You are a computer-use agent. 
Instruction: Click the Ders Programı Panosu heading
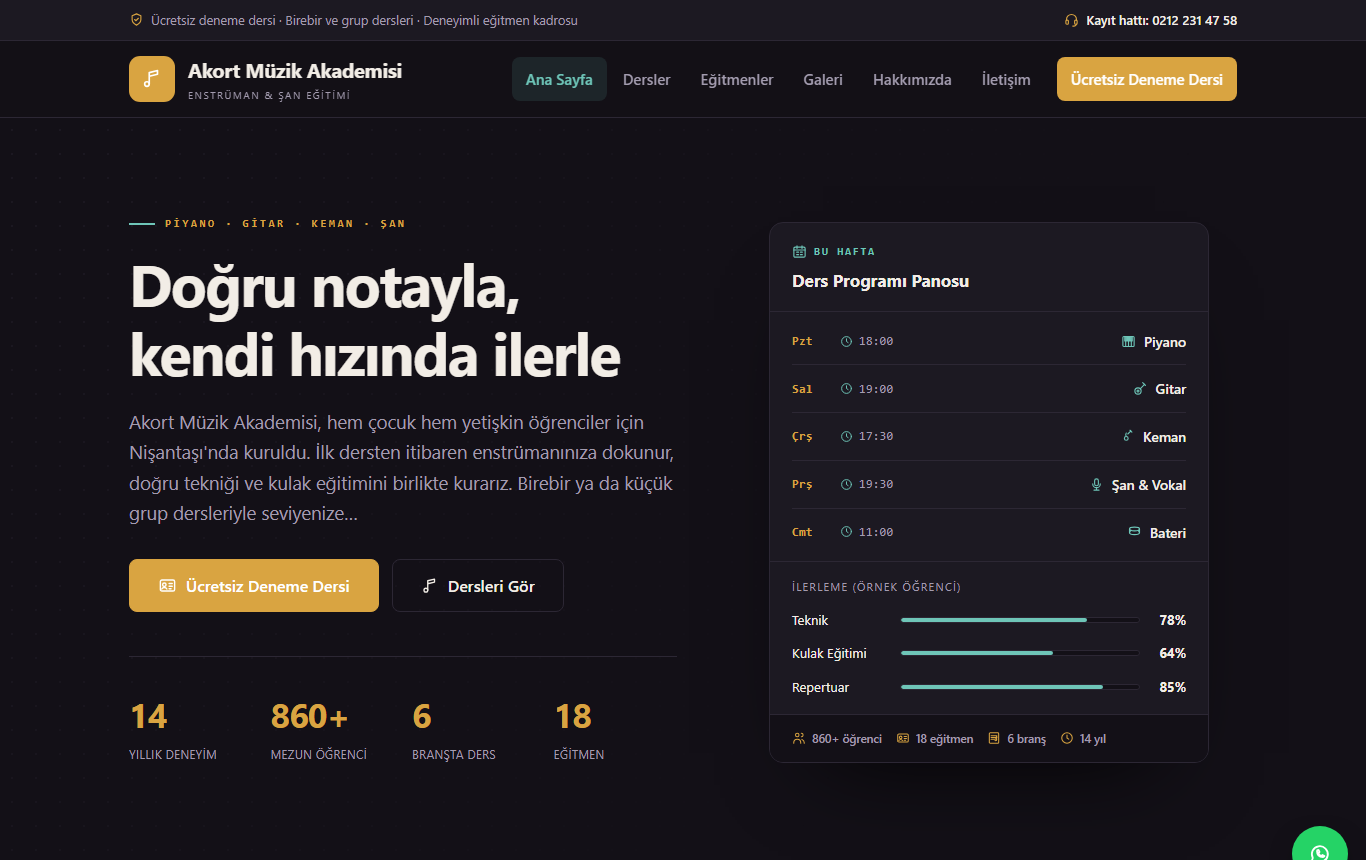click(880, 281)
